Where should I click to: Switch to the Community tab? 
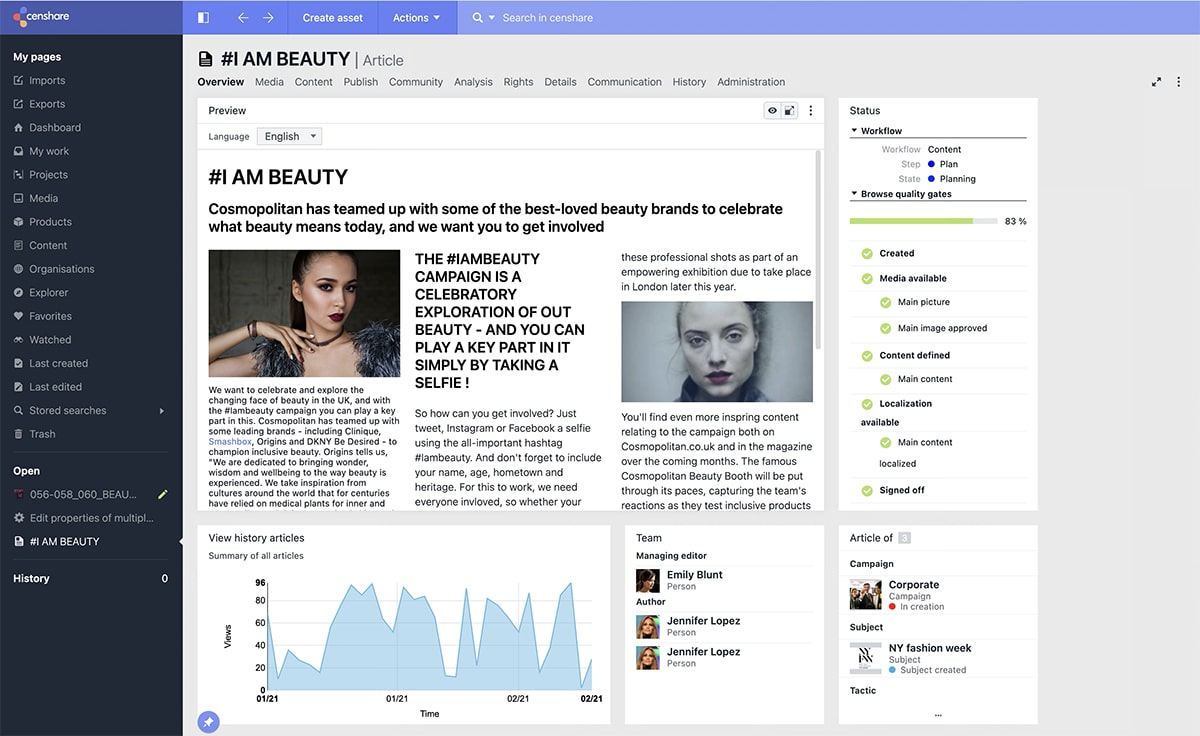[x=416, y=82]
